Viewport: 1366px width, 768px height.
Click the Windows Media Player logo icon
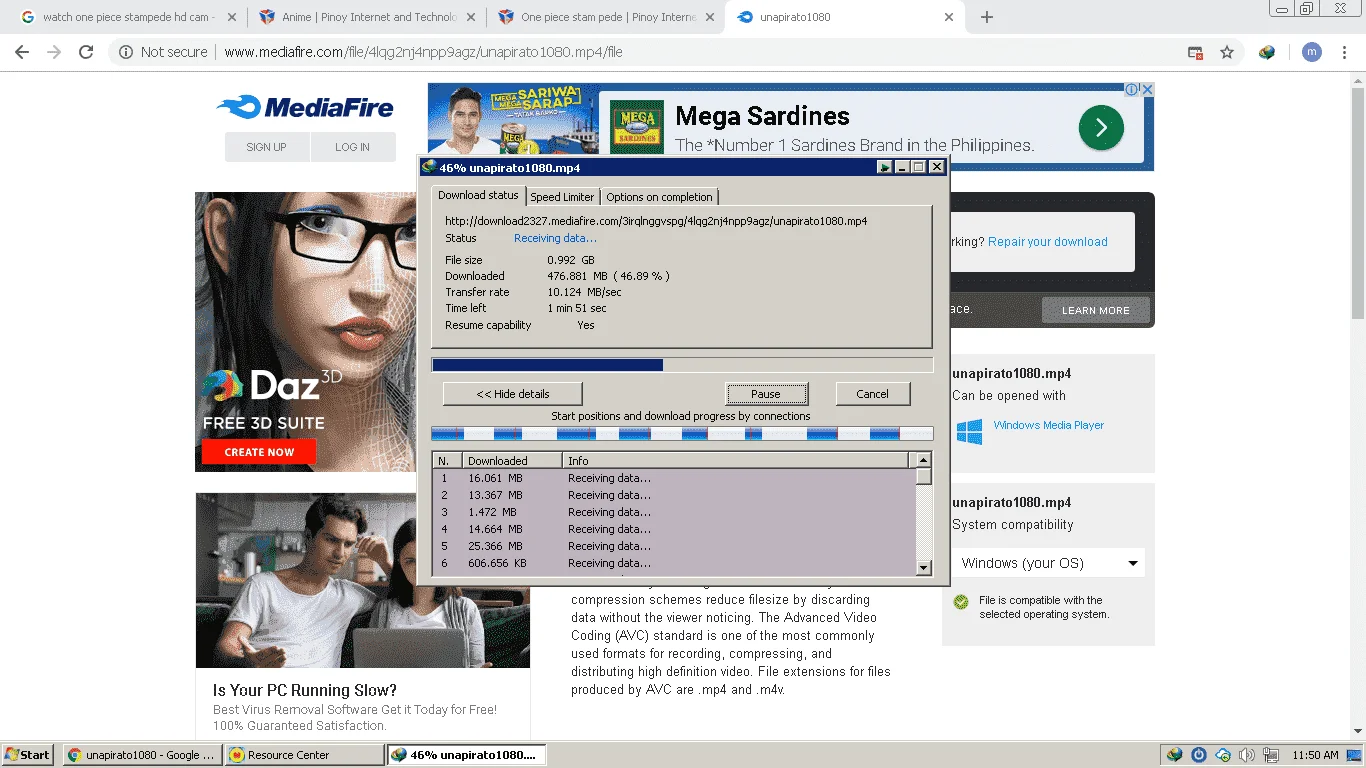tap(969, 432)
